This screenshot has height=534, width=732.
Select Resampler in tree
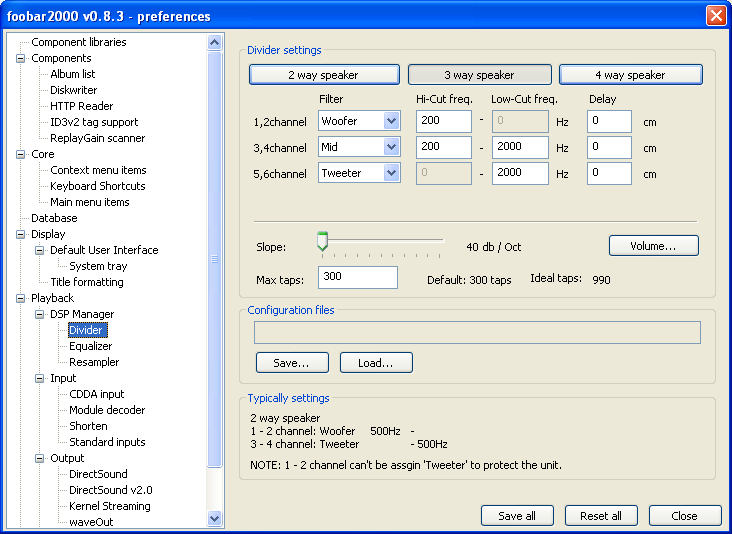[94, 362]
